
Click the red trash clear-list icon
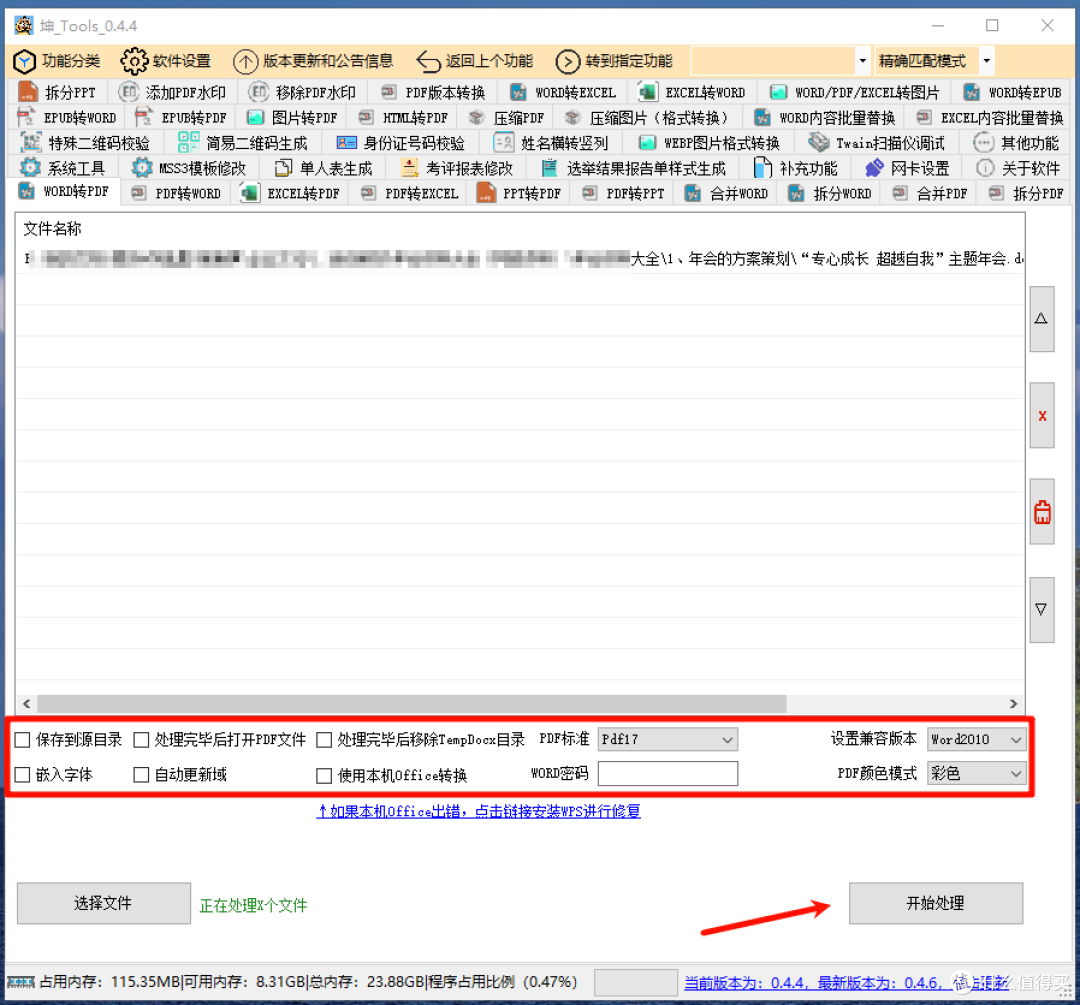pyautogui.click(x=1041, y=512)
